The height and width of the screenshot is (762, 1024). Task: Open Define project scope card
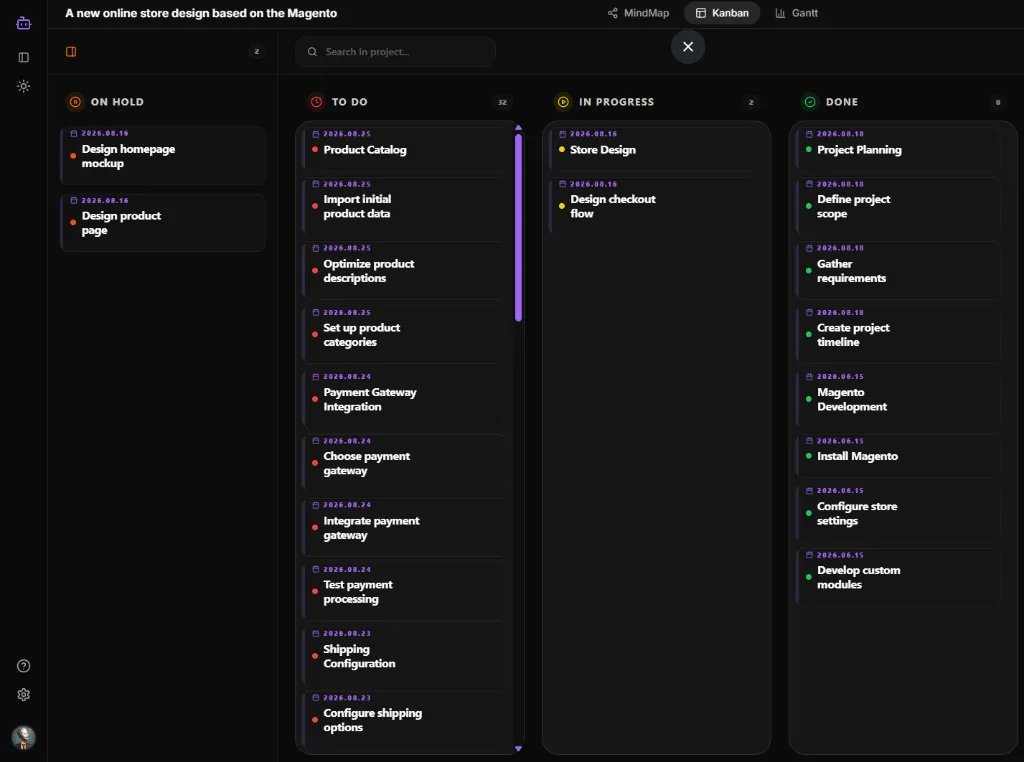pos(898,206)
